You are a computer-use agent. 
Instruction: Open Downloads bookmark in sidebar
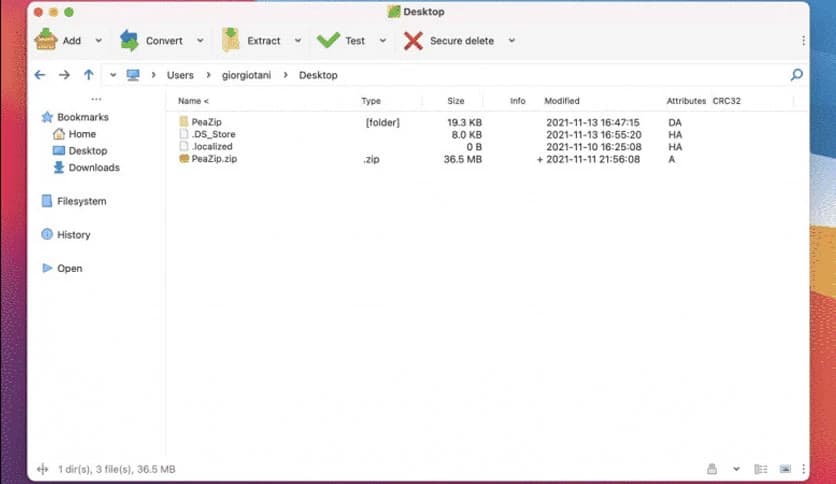click(94, 167)
